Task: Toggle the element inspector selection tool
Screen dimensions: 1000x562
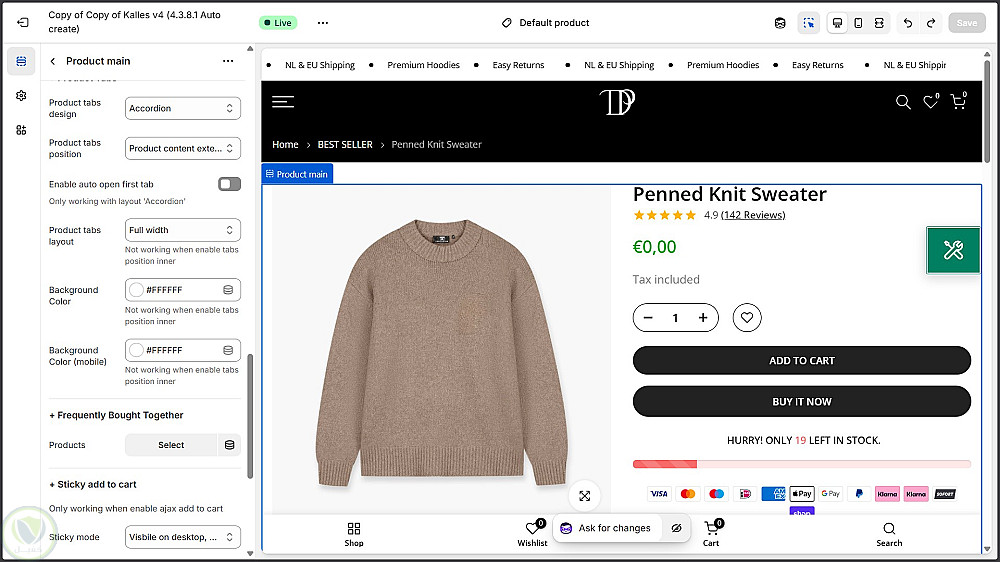Action: pyautogui.click(x=808, y=23)
